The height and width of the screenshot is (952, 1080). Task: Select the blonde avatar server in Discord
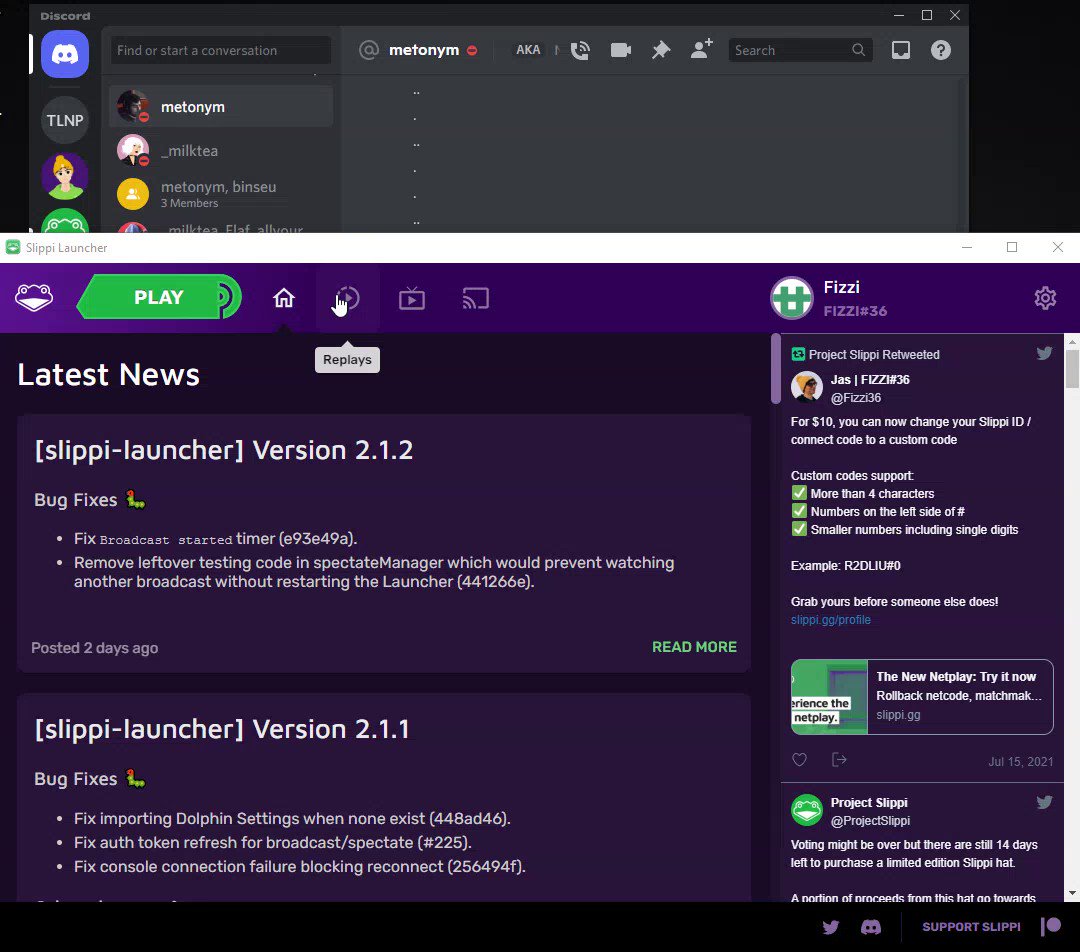point(65,176)
